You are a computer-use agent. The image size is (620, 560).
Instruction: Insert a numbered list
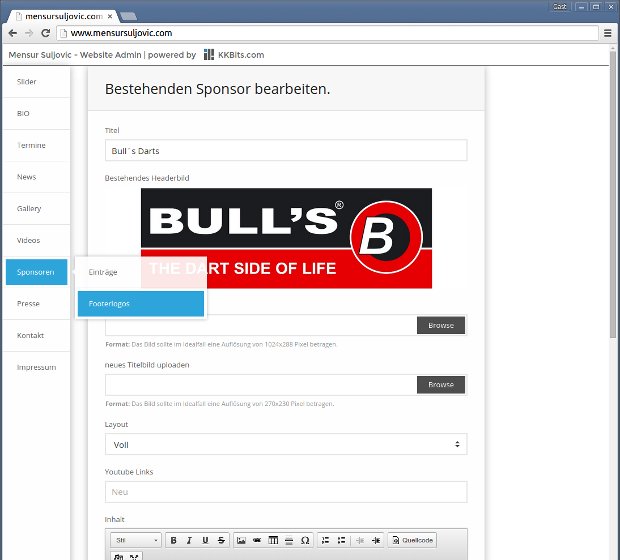(325, 540)
